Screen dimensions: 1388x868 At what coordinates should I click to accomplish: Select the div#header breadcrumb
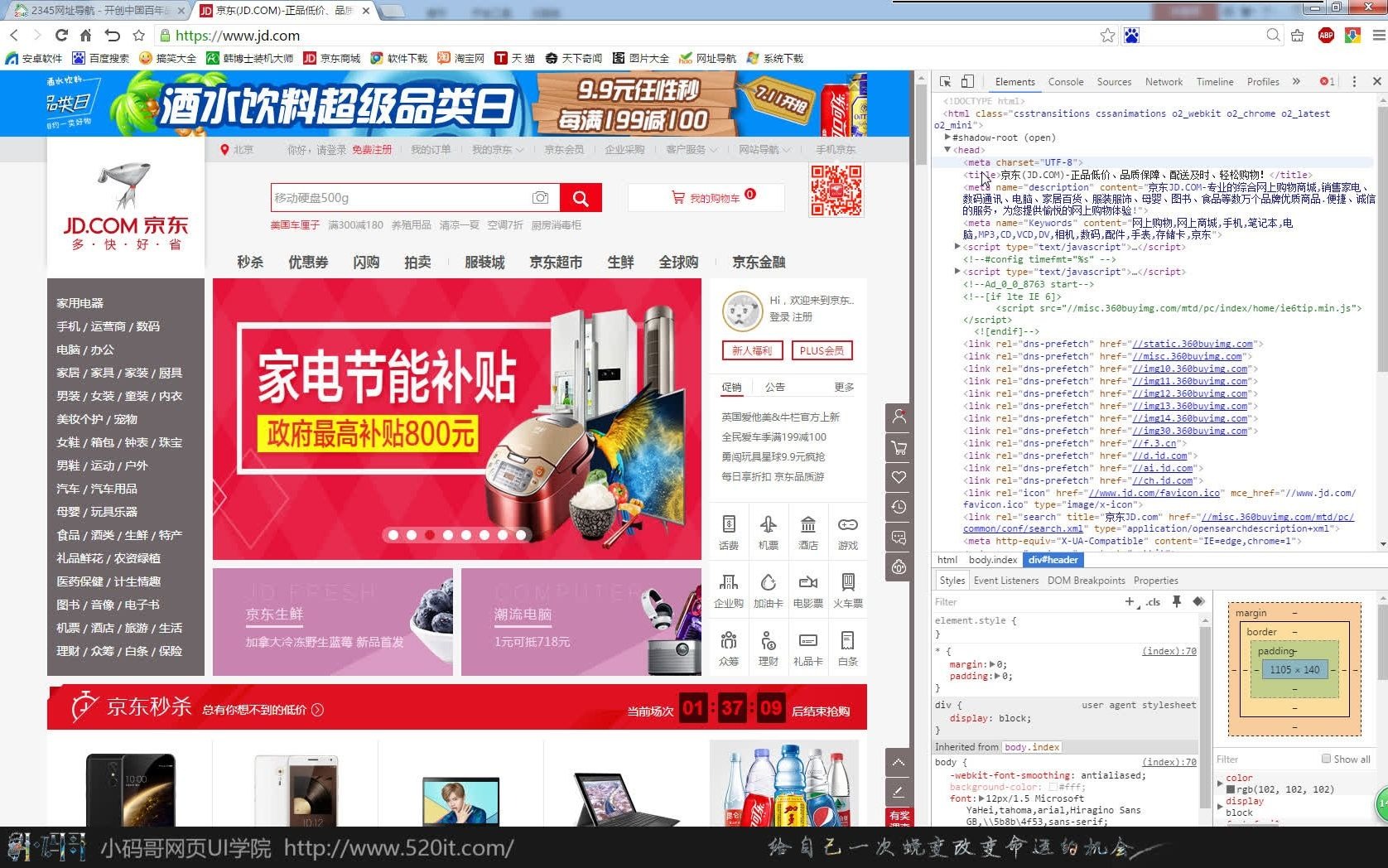[x=1053, y=560]
